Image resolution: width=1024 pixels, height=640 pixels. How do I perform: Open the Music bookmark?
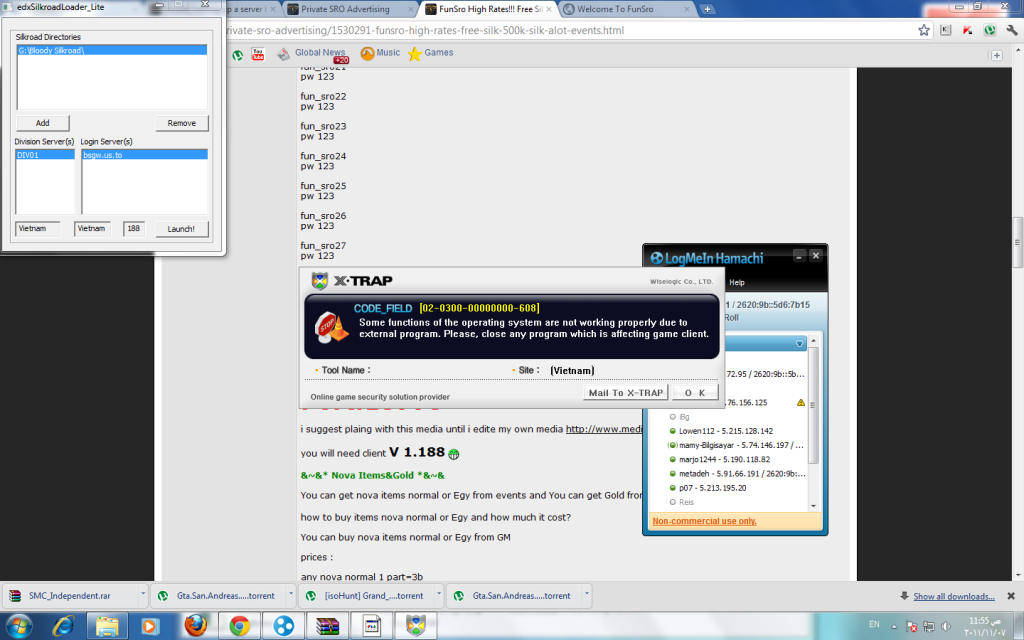pos(380,53)
